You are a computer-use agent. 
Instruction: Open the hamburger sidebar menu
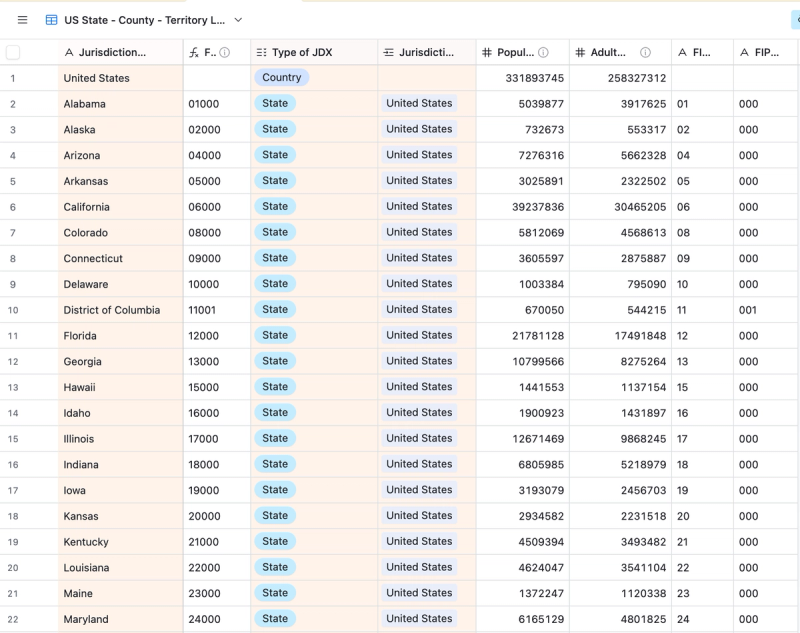pyautogui.click(x=22, y=20)
